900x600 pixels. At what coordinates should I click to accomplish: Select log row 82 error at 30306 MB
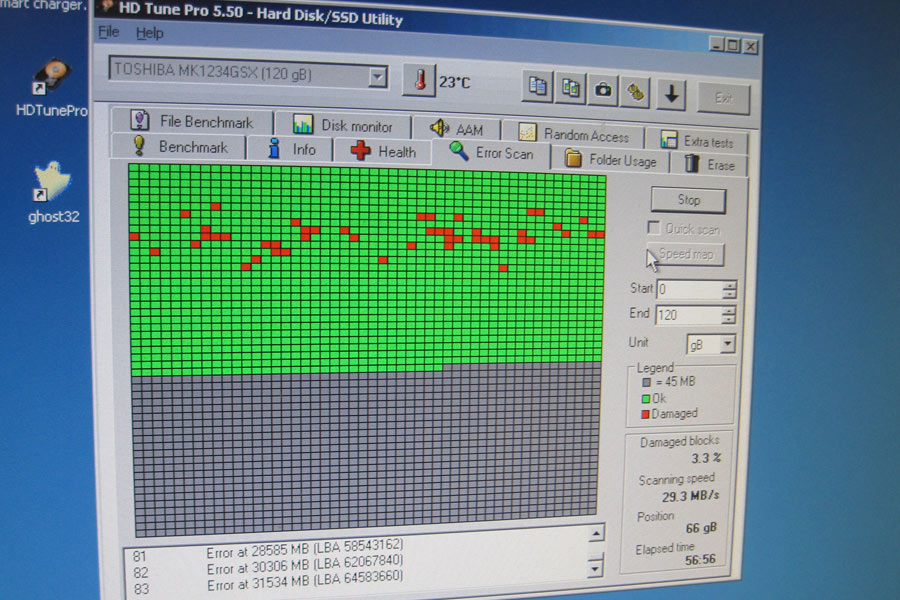pyautogui.click(x=268, y=566)
